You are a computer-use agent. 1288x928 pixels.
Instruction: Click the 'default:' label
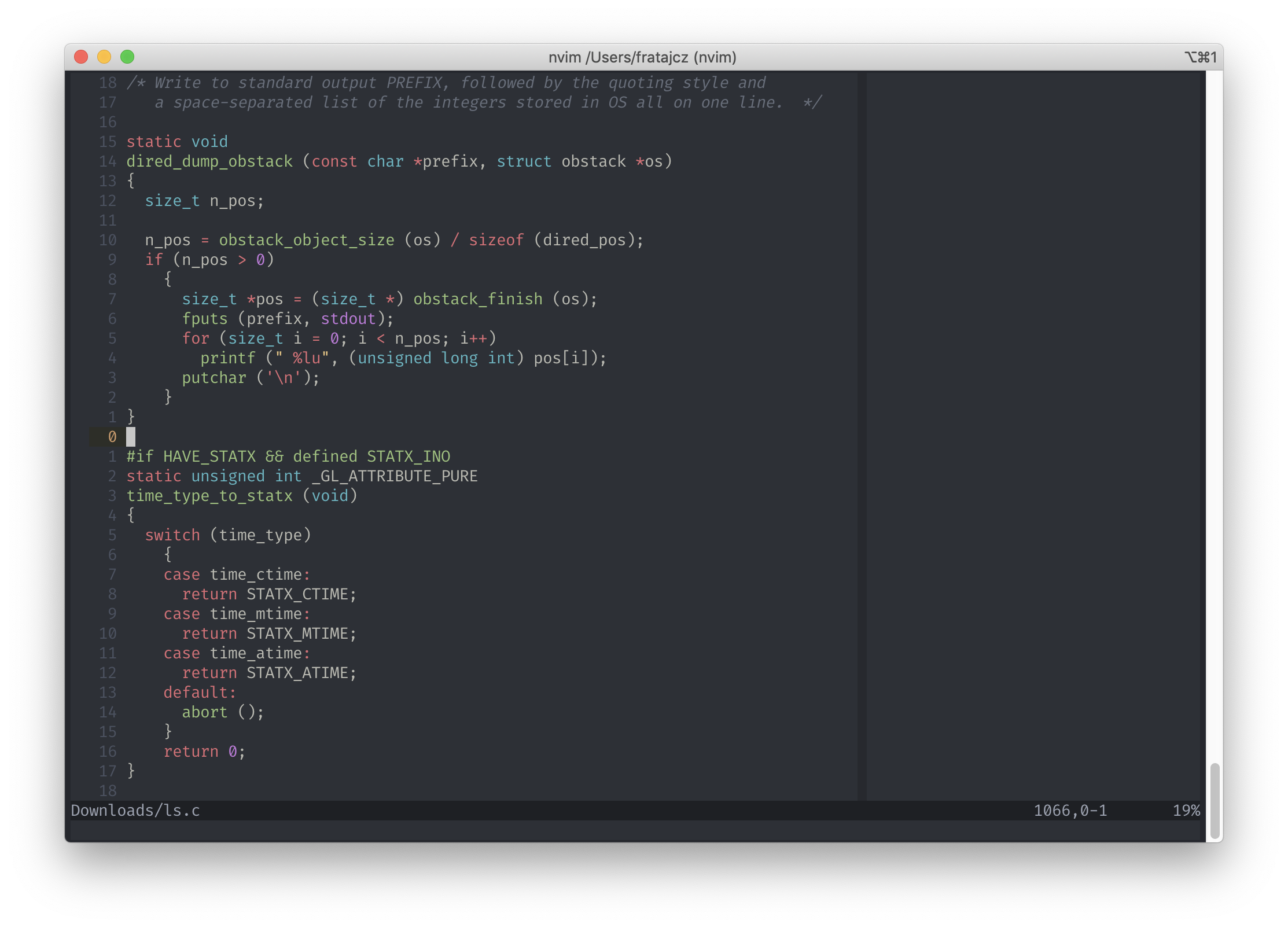[x=200, y=693]
